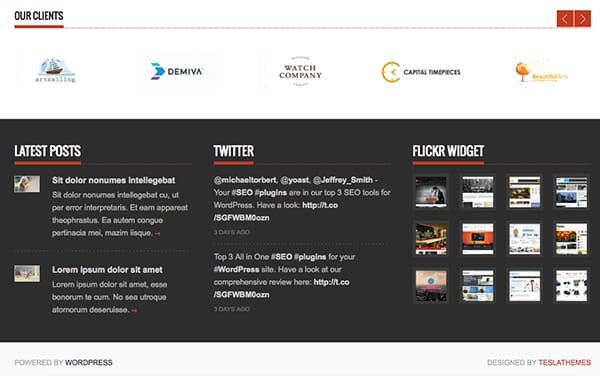The width and height of the screenshot is (600, 376).
Task: Click the second post thumbnail image
Action: pyautogui.click(x=27, y=273)
